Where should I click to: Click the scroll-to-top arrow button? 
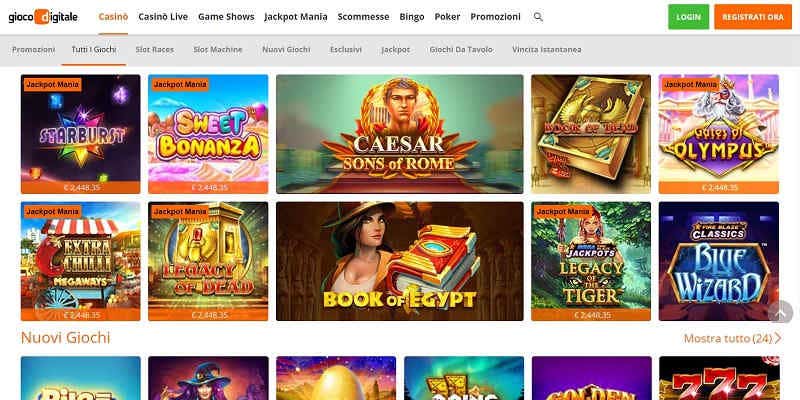click(x=781, y=312)
